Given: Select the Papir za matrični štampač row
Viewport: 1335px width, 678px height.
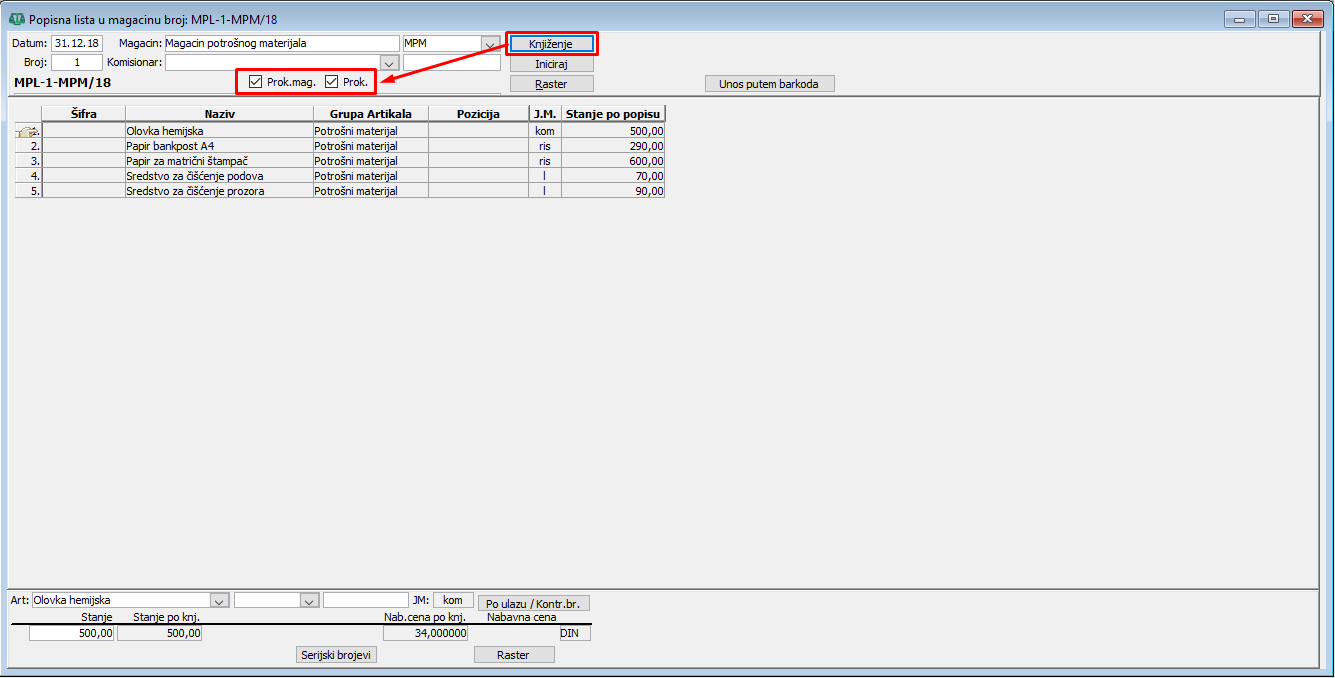Looking at the screenshot, I should 340,161.
